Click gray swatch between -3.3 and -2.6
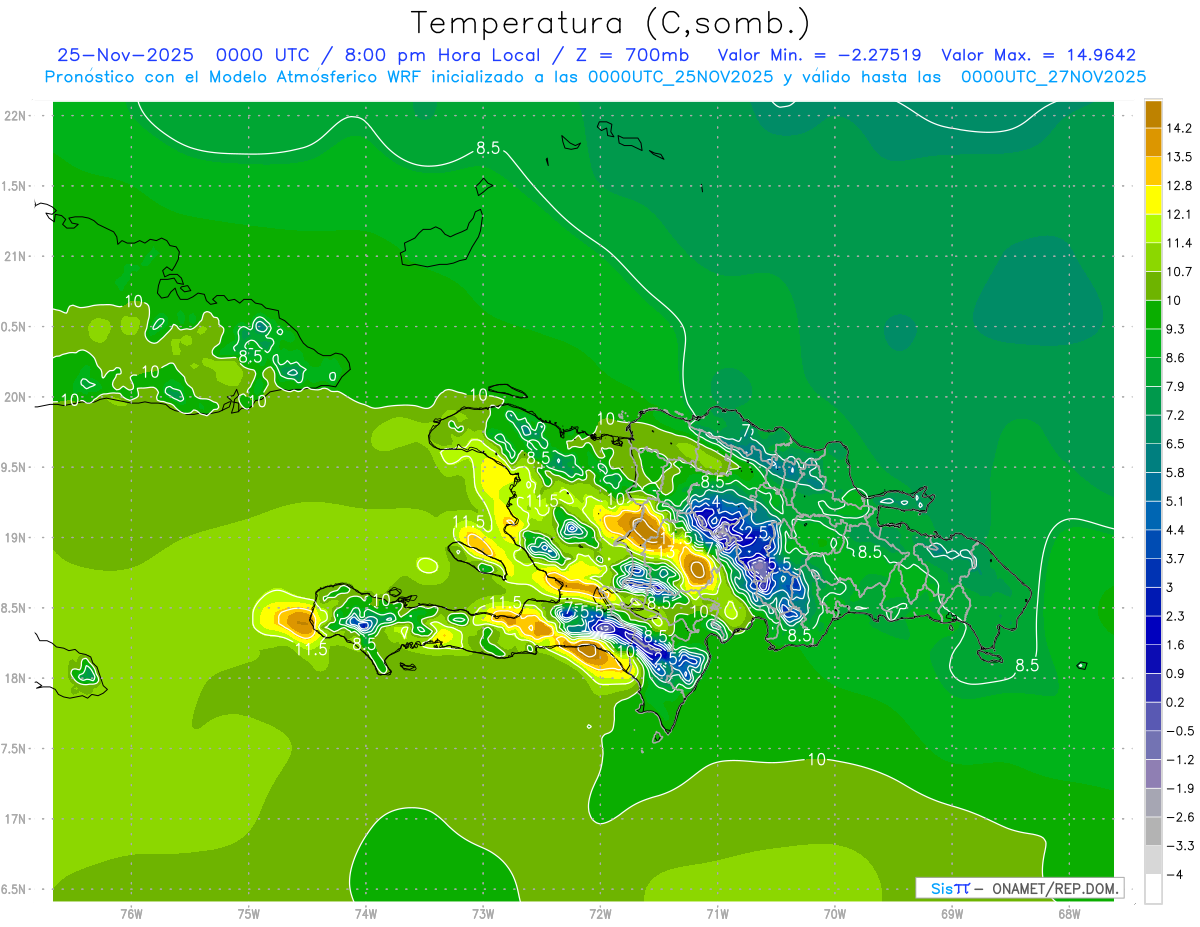This screenshot has width=1200, height=927. point(1153,832)
